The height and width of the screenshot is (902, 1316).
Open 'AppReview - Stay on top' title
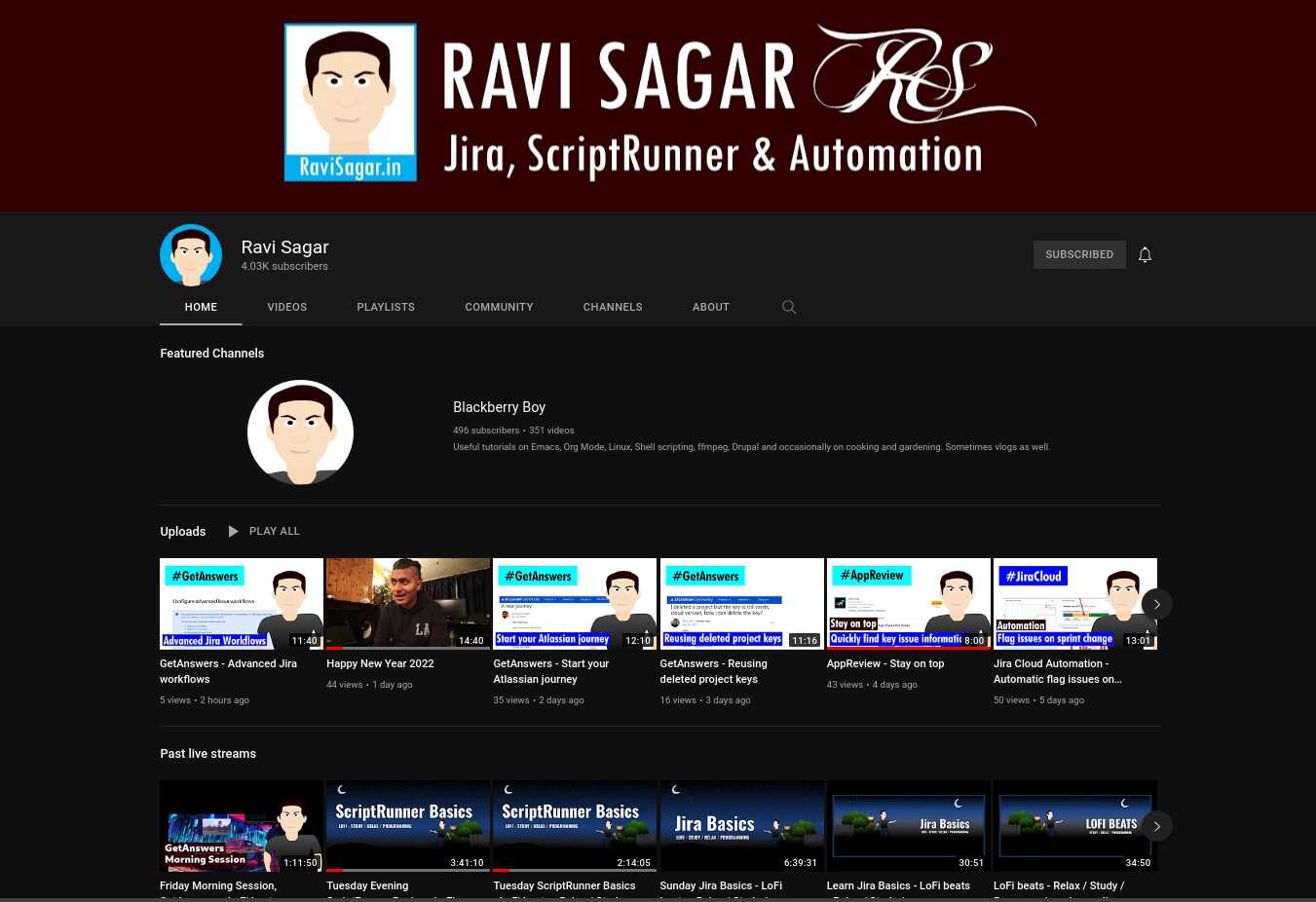click(885, 663)
